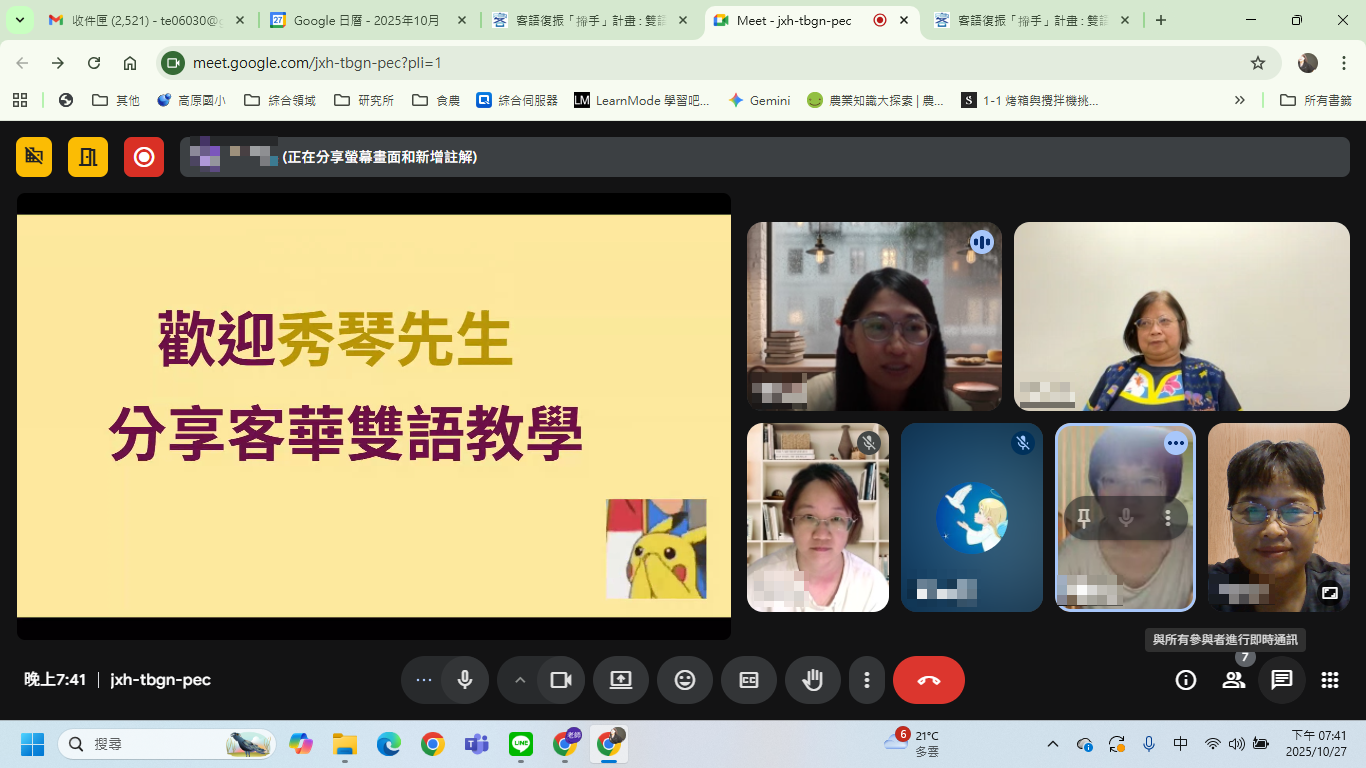Click the red recording indicator button
1366x768 pixels.
click(144, 157)
